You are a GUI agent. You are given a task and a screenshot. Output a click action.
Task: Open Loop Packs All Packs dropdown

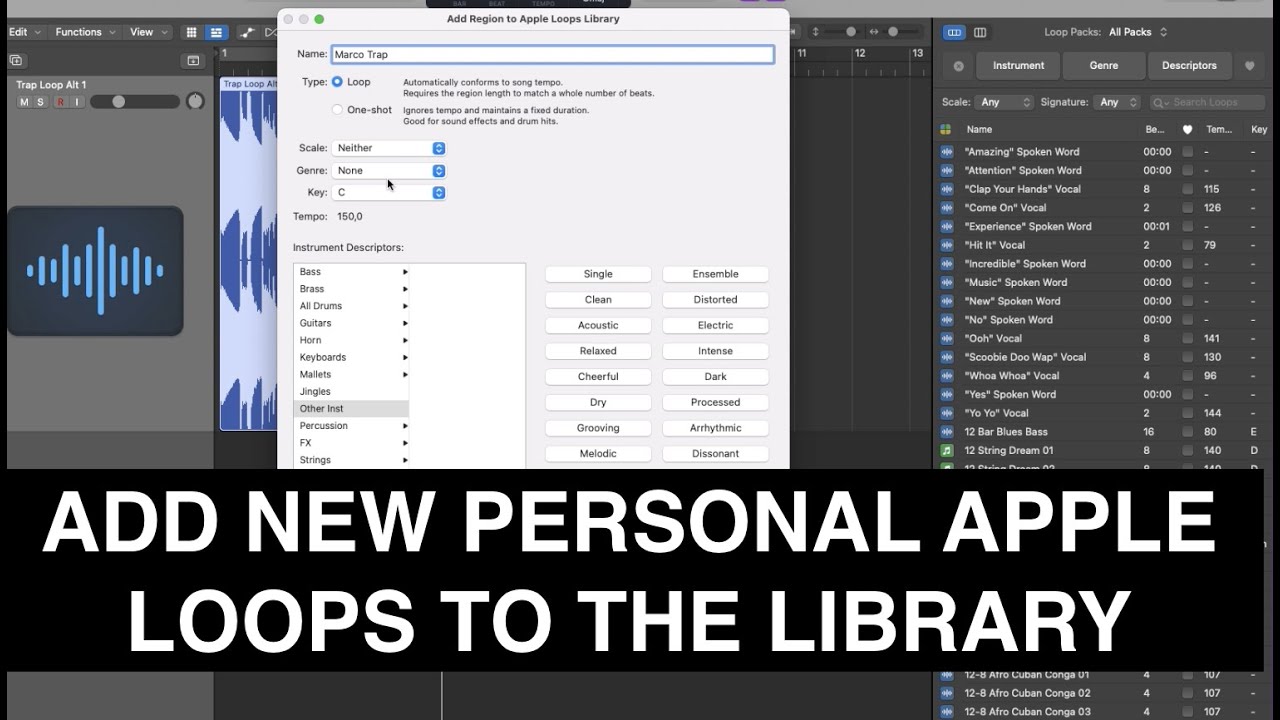(1138, 32)
